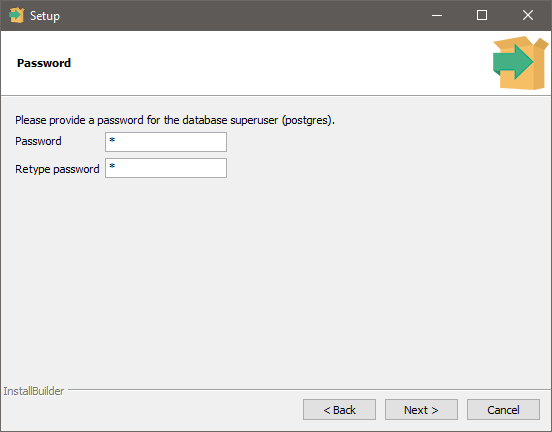Maximize the Setup window
Screen dimensions: 552x432
click(x=482, y=15)
